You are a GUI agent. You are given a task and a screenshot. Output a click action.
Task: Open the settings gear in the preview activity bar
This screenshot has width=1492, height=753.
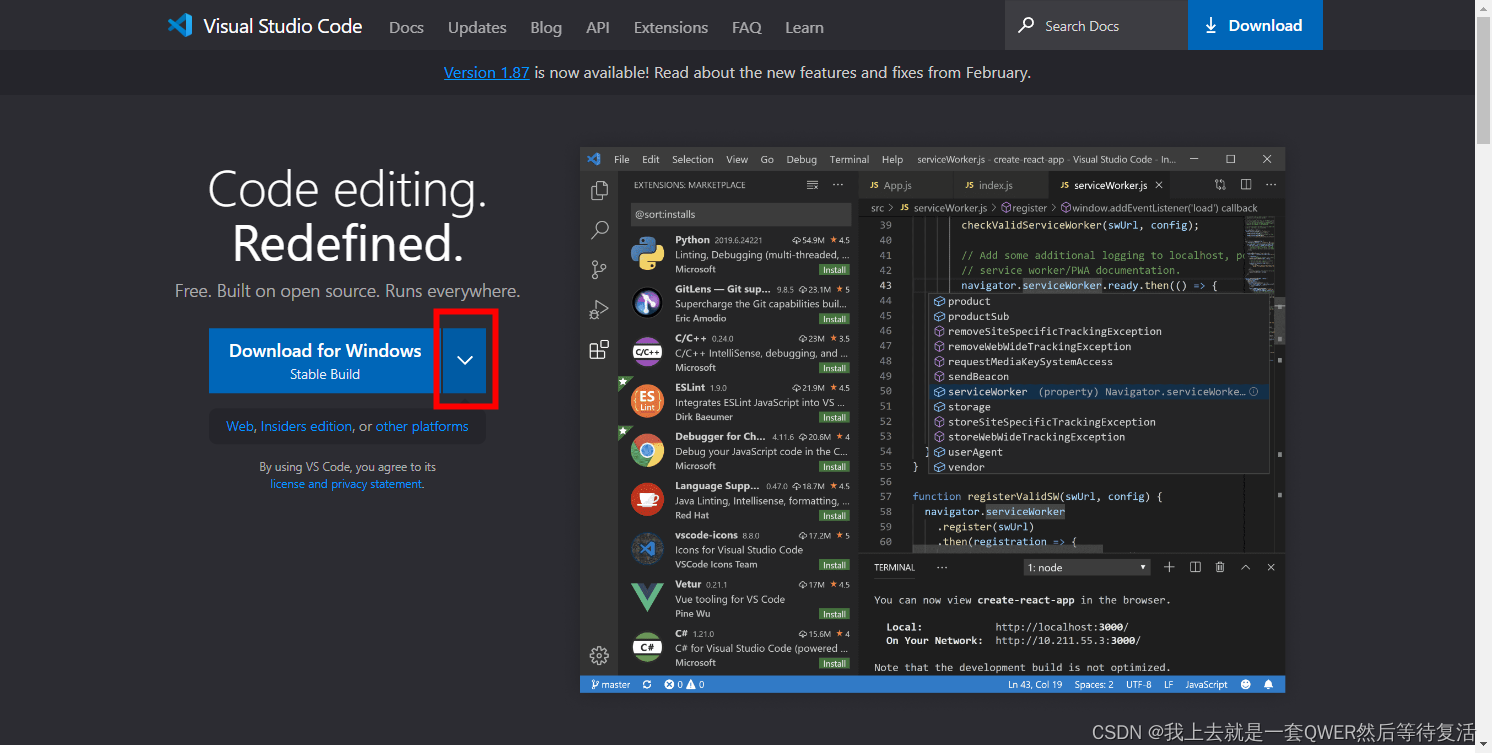599,656
